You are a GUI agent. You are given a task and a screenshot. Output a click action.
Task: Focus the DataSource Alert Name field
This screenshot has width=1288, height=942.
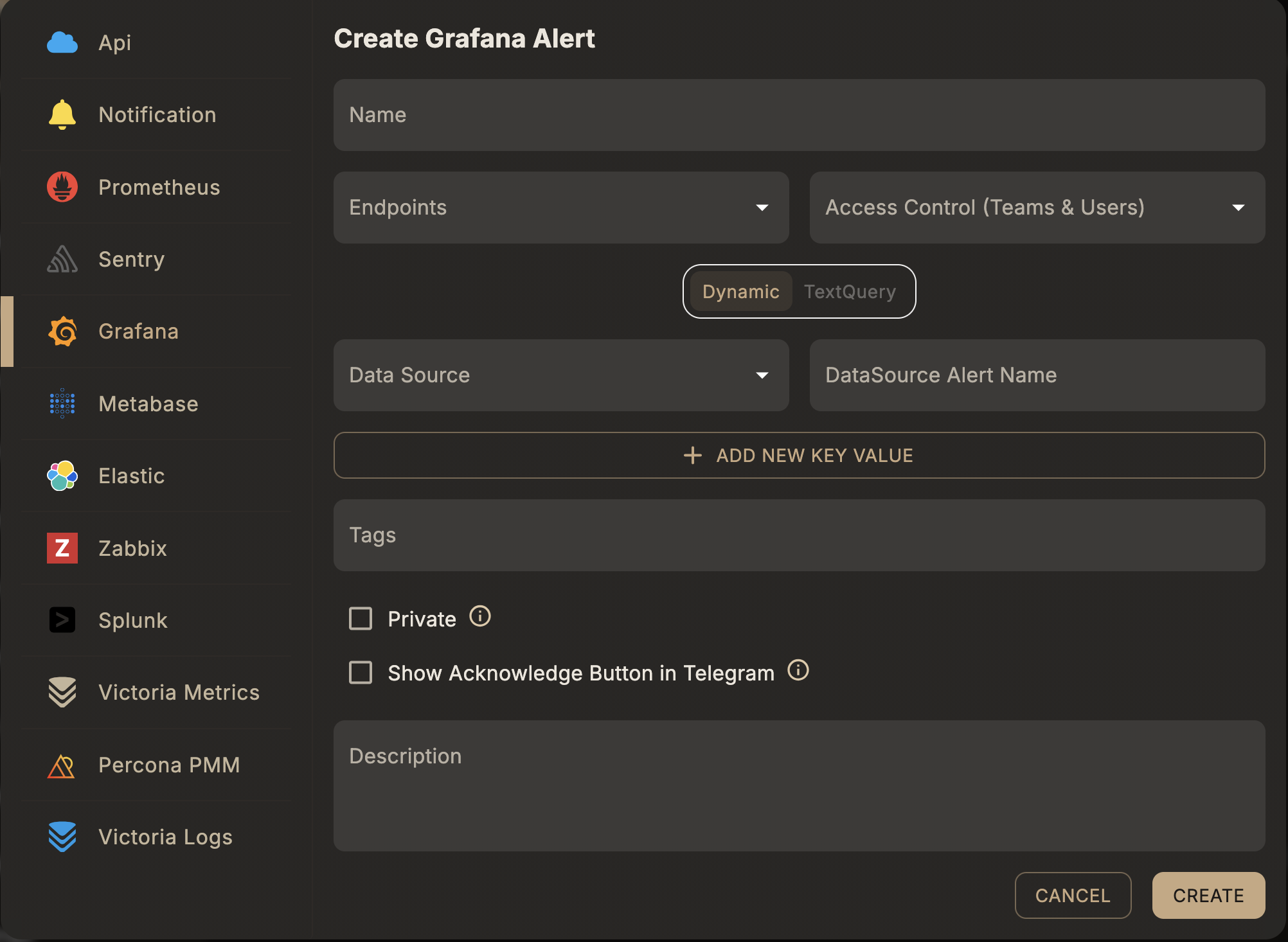[x=1037, y=375]
